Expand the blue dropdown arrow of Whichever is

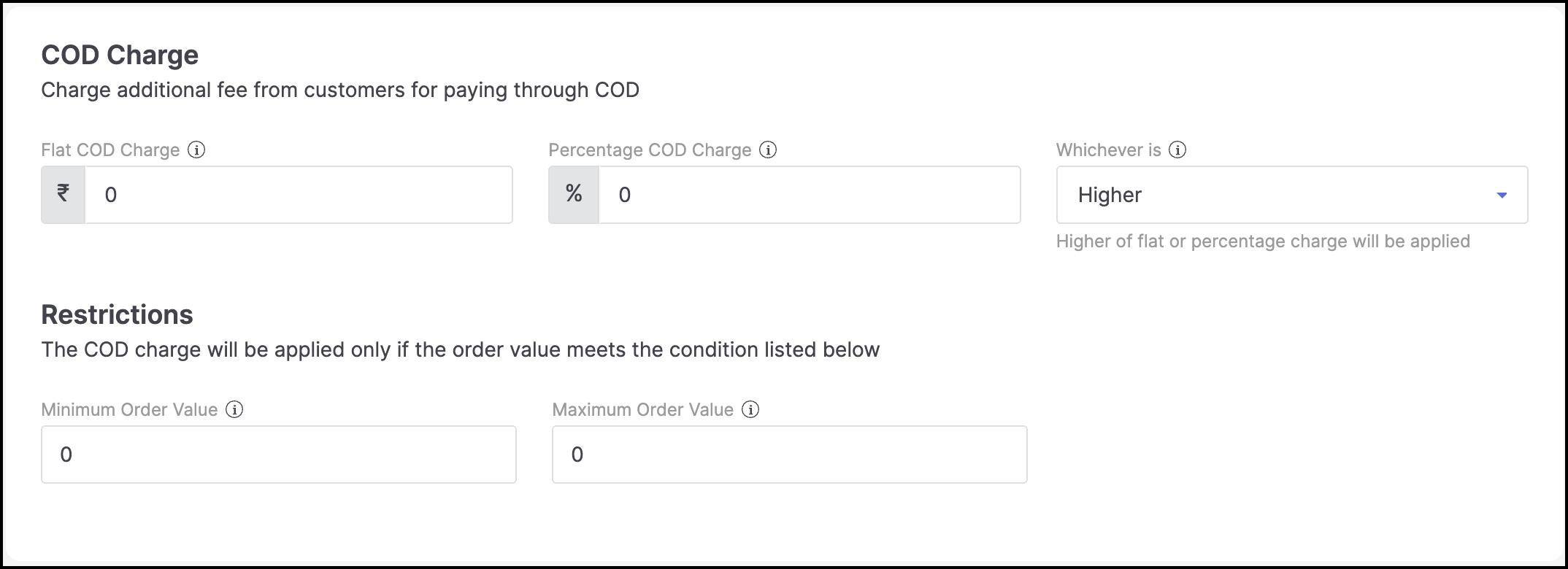point(1502,195)
